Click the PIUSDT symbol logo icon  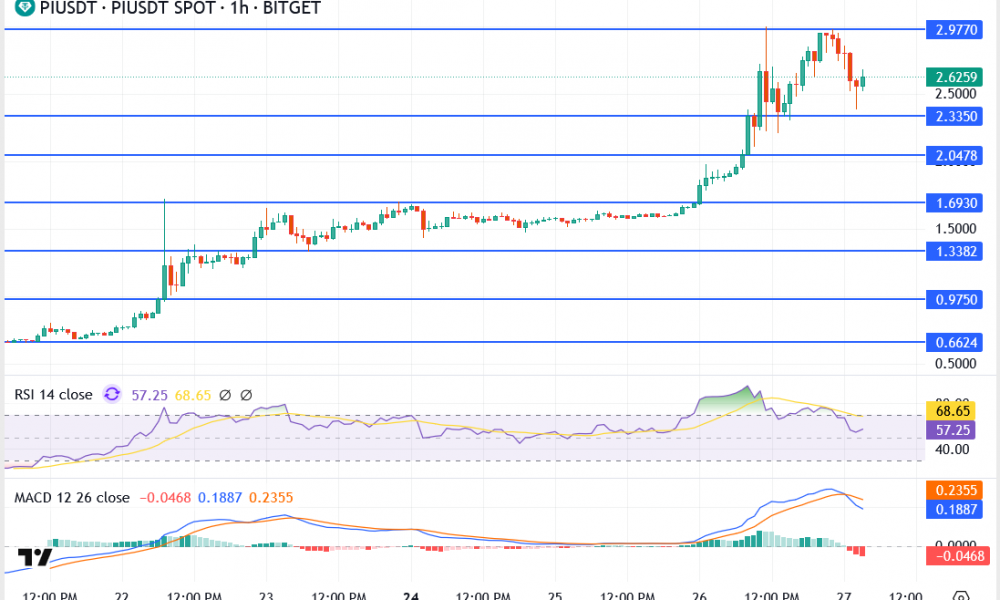tap(24, 7)
